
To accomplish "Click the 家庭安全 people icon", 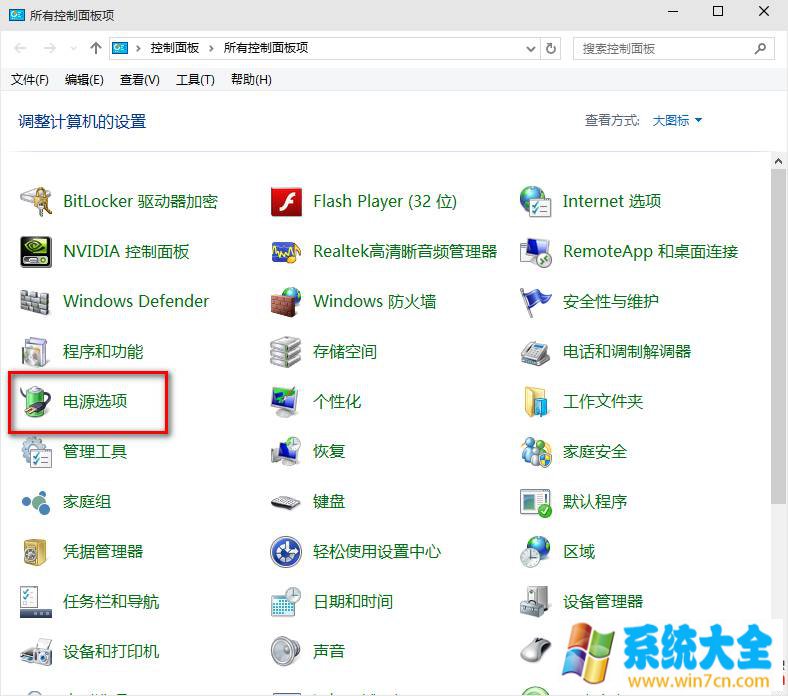I will 536,452.
